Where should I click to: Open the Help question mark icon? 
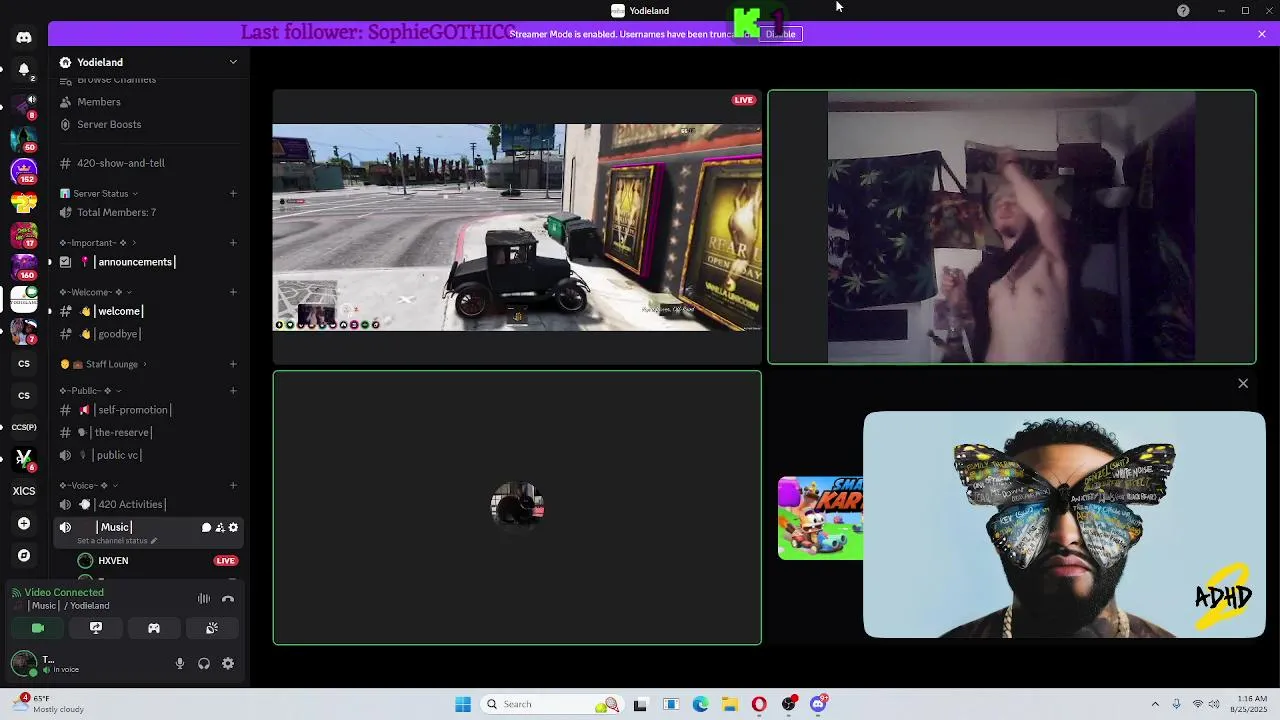click(x=1183, y=11)
